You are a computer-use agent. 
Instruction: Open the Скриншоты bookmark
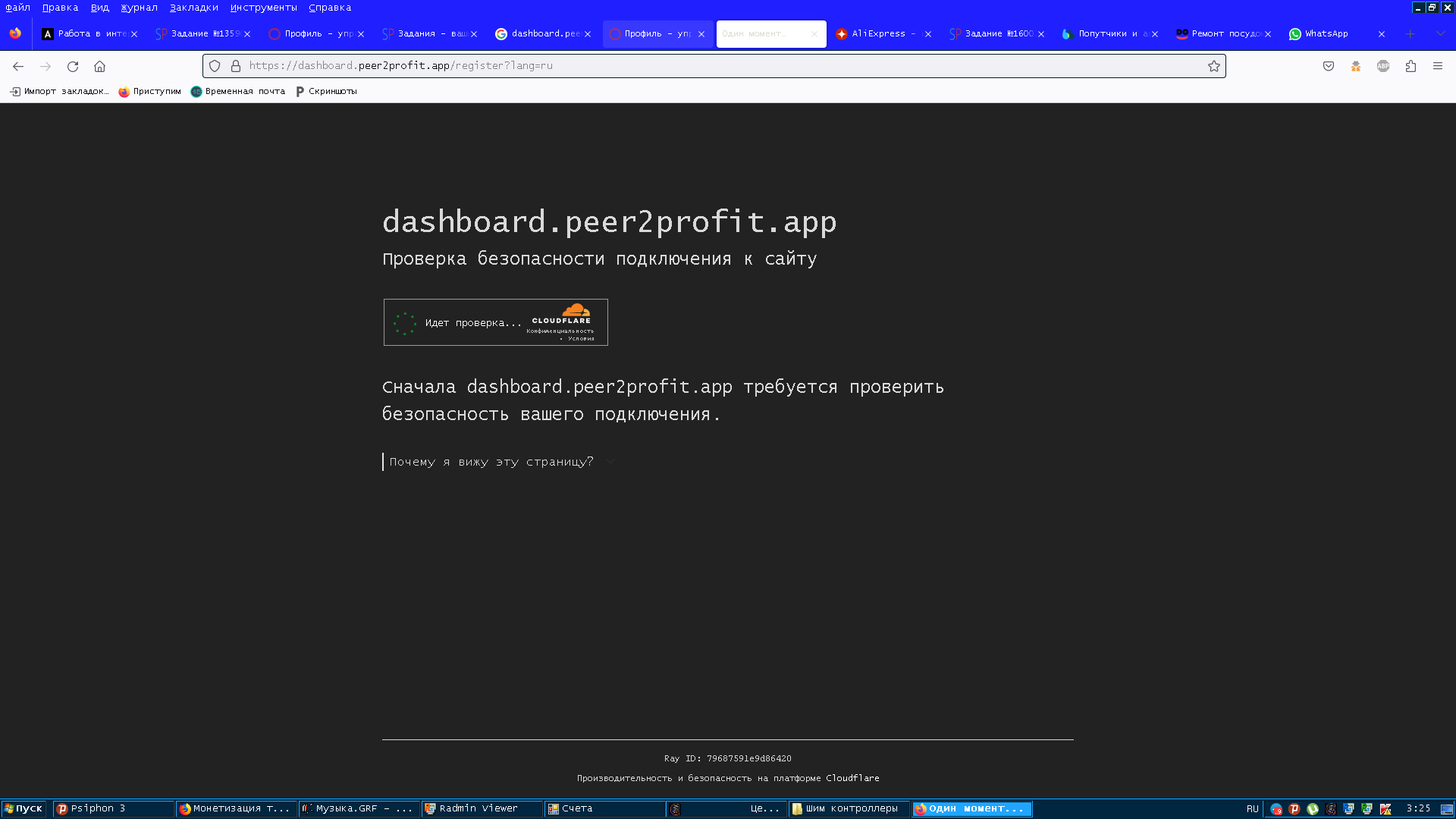326,91
